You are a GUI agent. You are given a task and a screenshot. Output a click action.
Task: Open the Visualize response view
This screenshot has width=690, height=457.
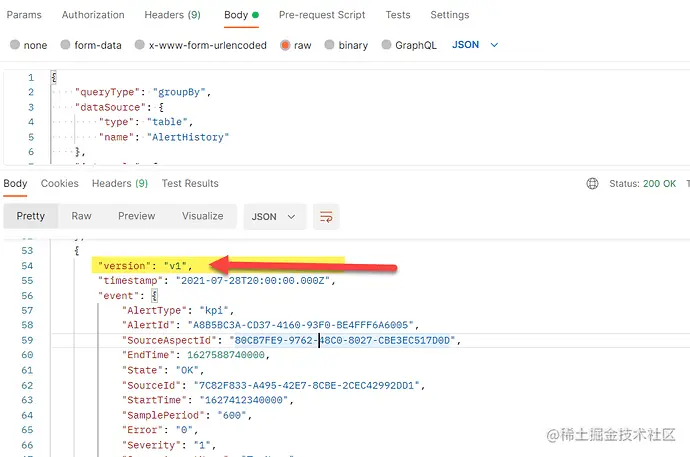point(202,216)
